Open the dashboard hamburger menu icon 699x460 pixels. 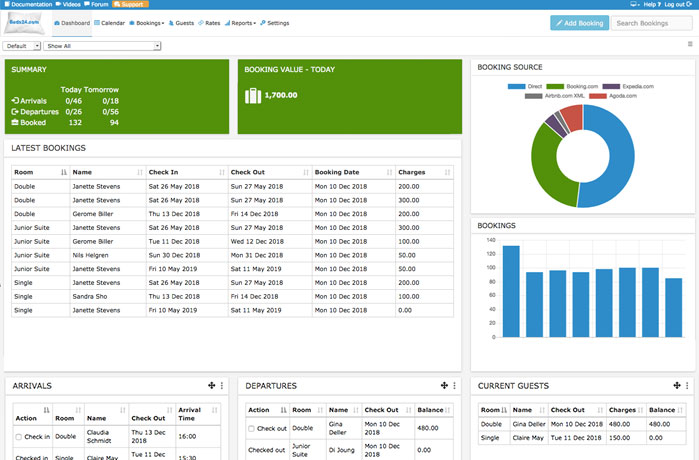tap(690, 44)
